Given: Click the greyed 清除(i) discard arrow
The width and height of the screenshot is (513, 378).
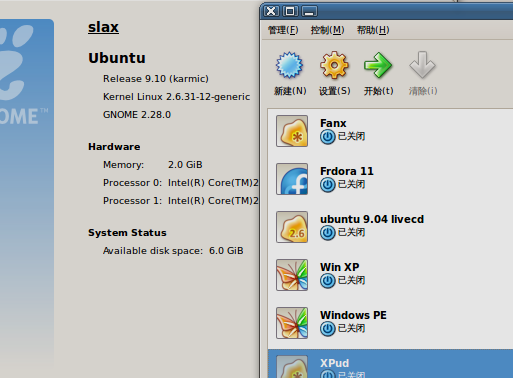Looking at the screenshot, I should [422, 65].
